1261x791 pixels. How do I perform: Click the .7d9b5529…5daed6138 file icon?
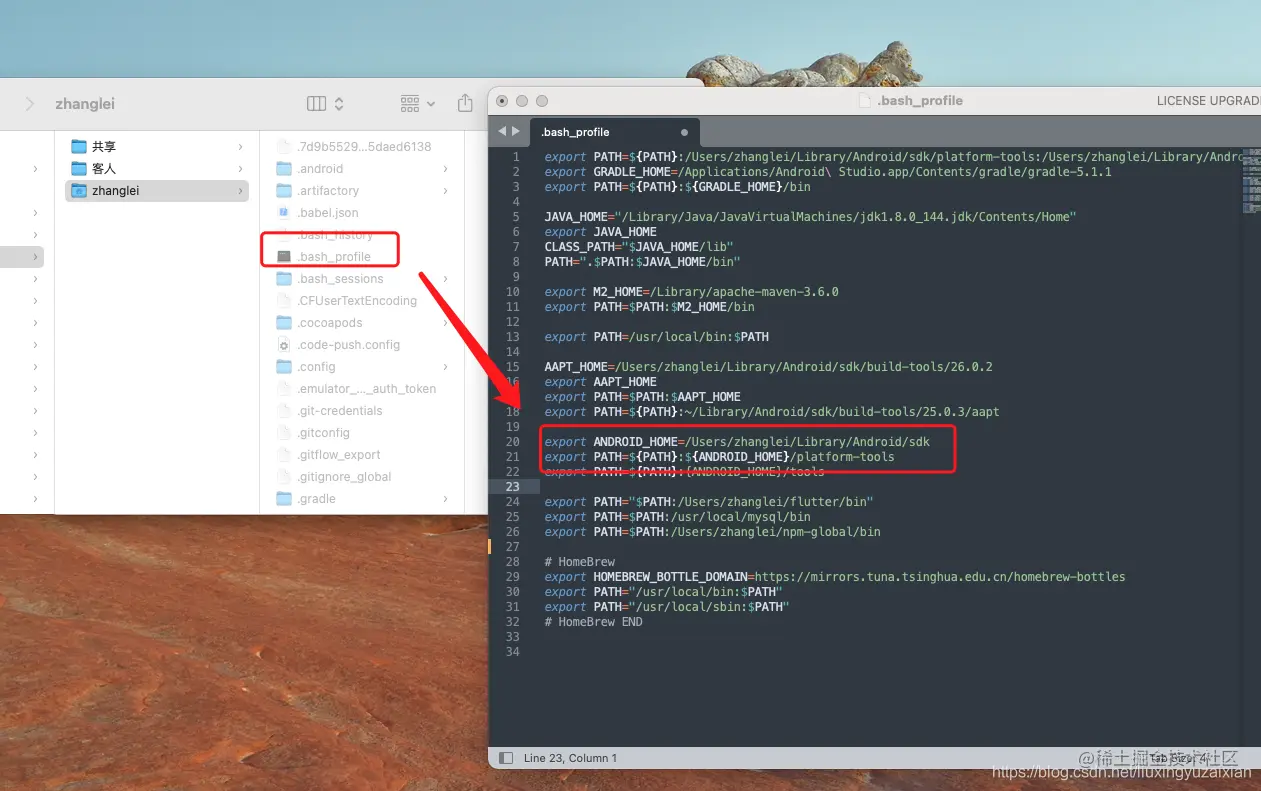coord(284,147)
